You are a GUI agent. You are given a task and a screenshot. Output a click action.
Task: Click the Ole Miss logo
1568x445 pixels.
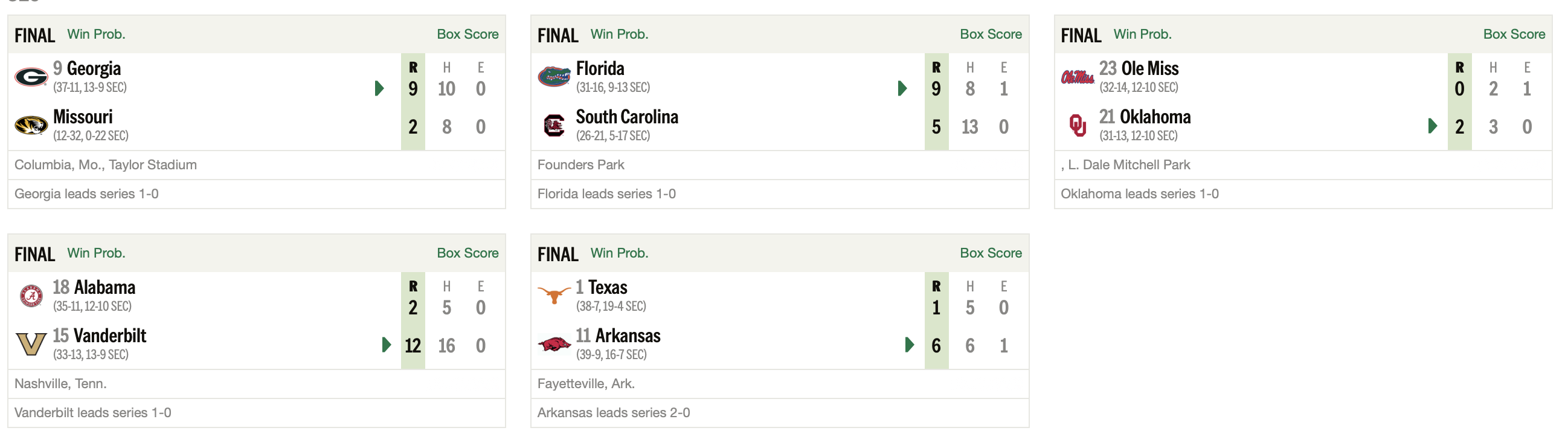(x=1078, y=77)
